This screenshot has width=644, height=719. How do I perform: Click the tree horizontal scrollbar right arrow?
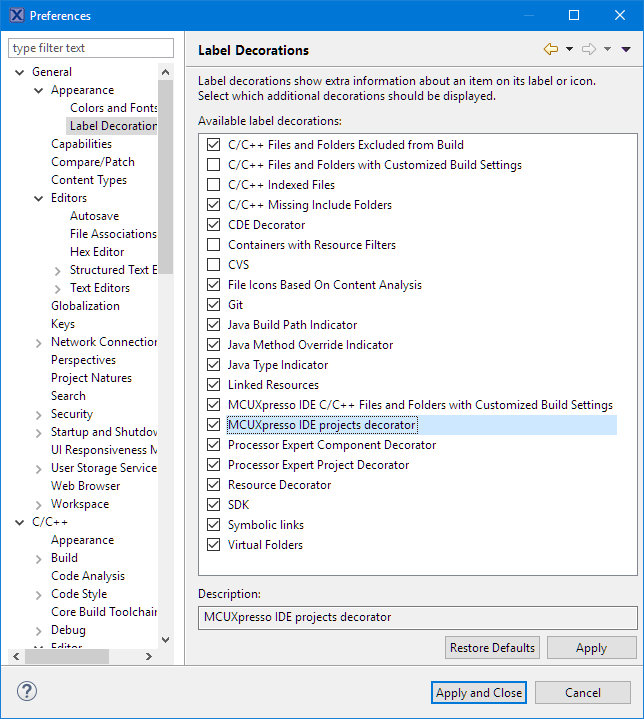click(149, 657)
